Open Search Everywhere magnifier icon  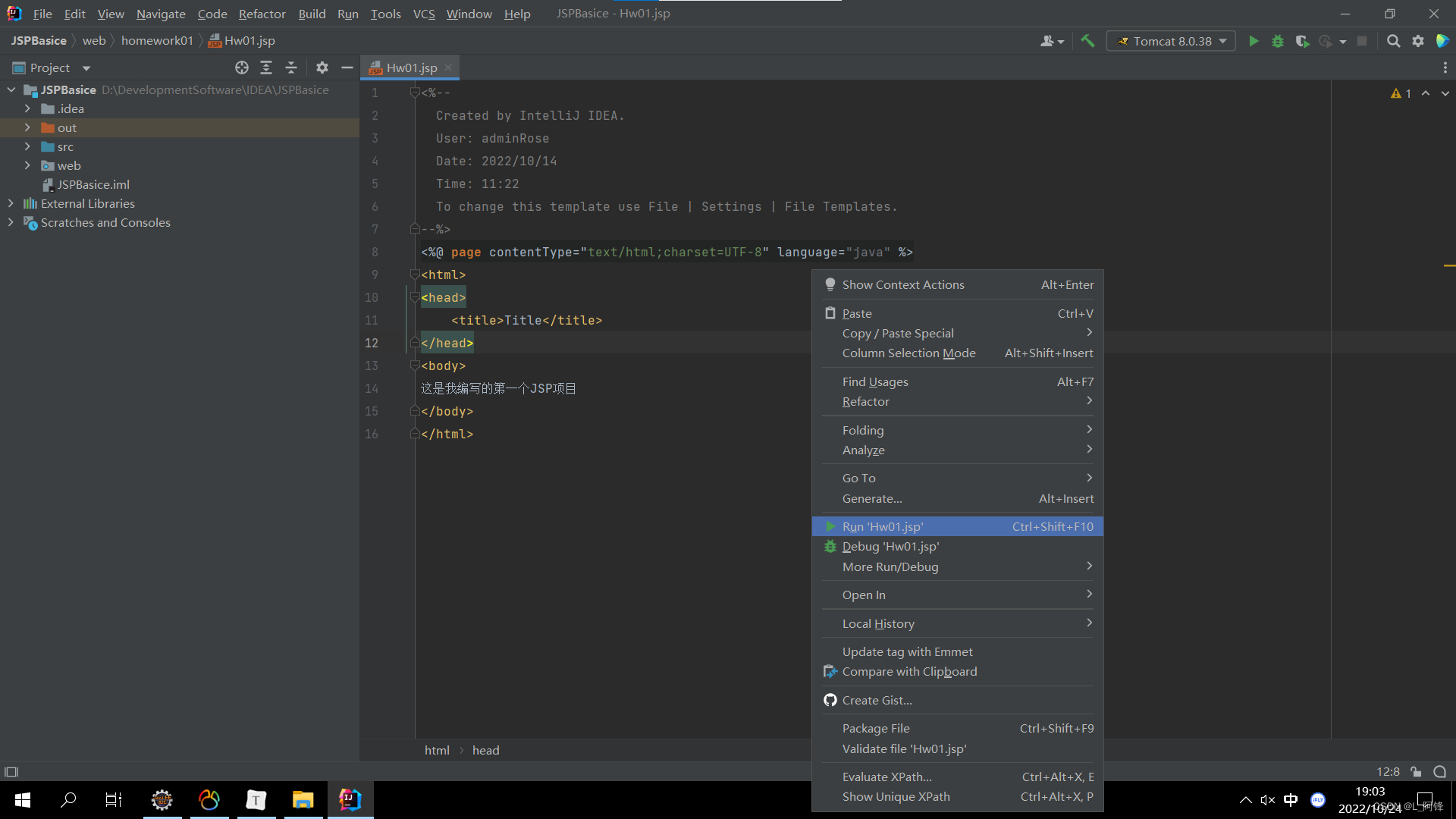tap(1393, 41)
